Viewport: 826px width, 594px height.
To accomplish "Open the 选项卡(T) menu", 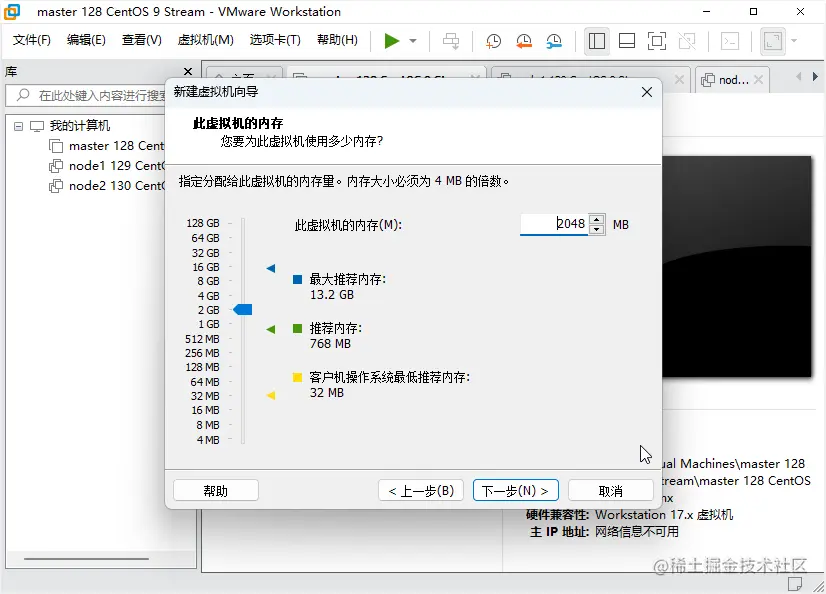I will 275,40.
